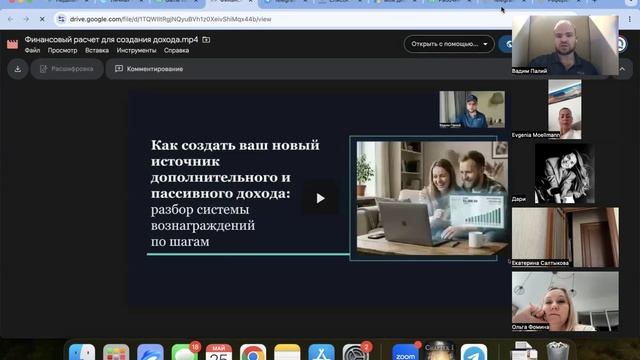Click the move-to-folder icon beside file title
Screen dimensions: 640x360
[x=206, y=40]
